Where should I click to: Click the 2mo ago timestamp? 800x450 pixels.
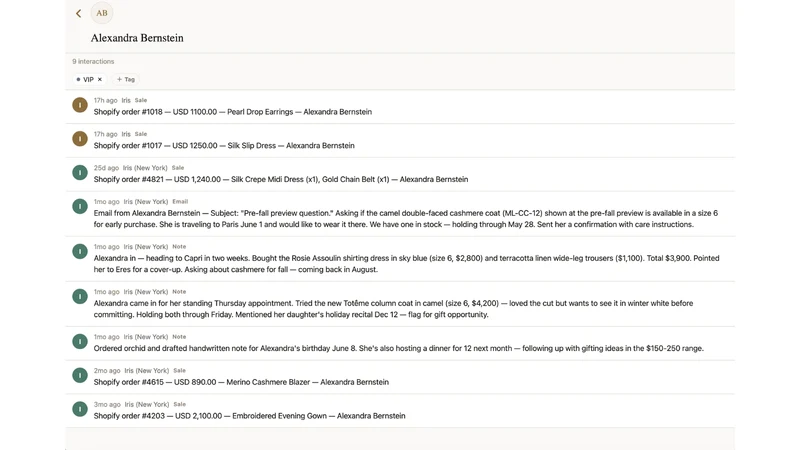(107, 370)
